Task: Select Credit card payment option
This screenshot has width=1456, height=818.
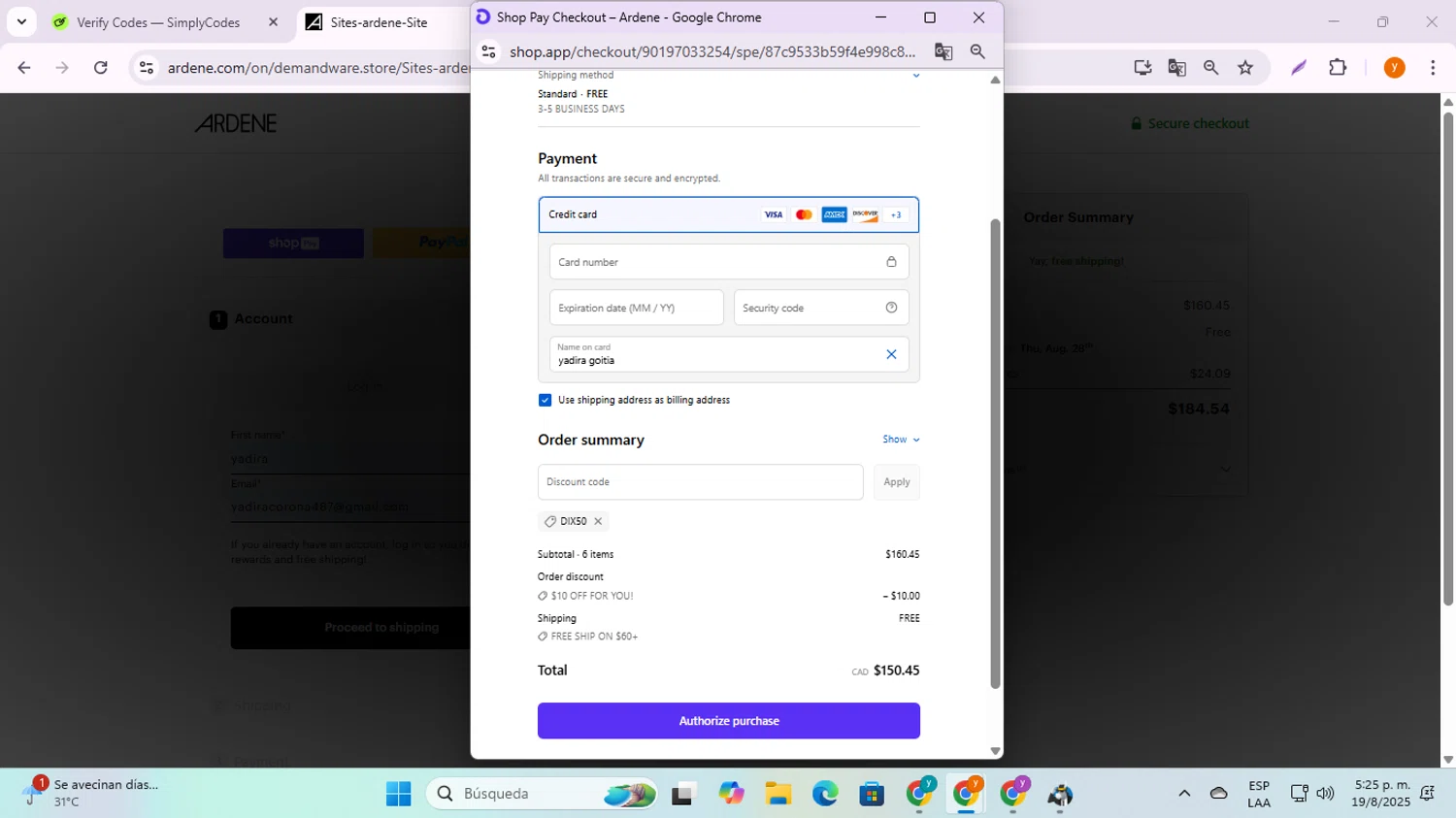Action: (x=728, y=214)
